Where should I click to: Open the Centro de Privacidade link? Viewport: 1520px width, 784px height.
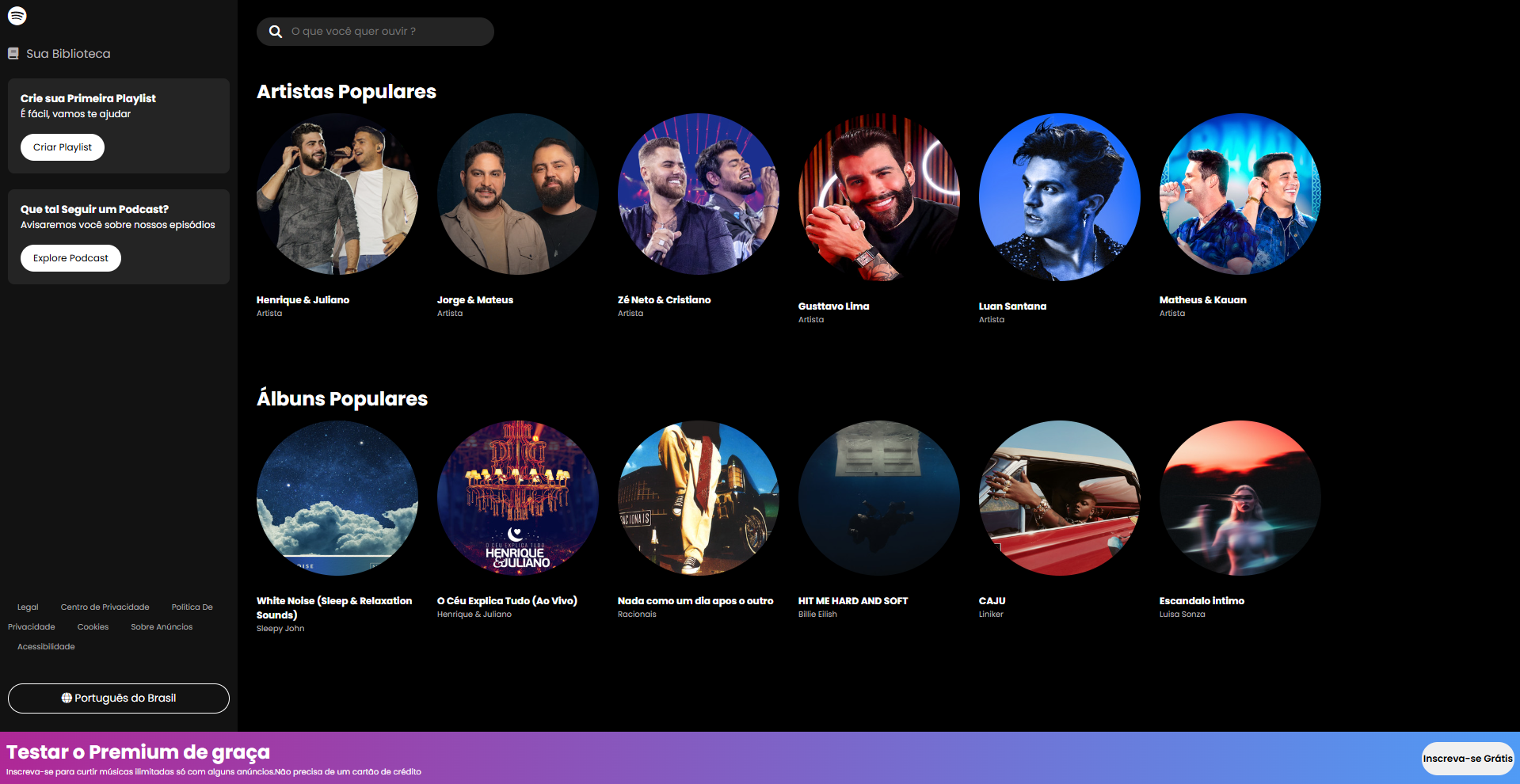pyautogui.click(x=105, y=607)
